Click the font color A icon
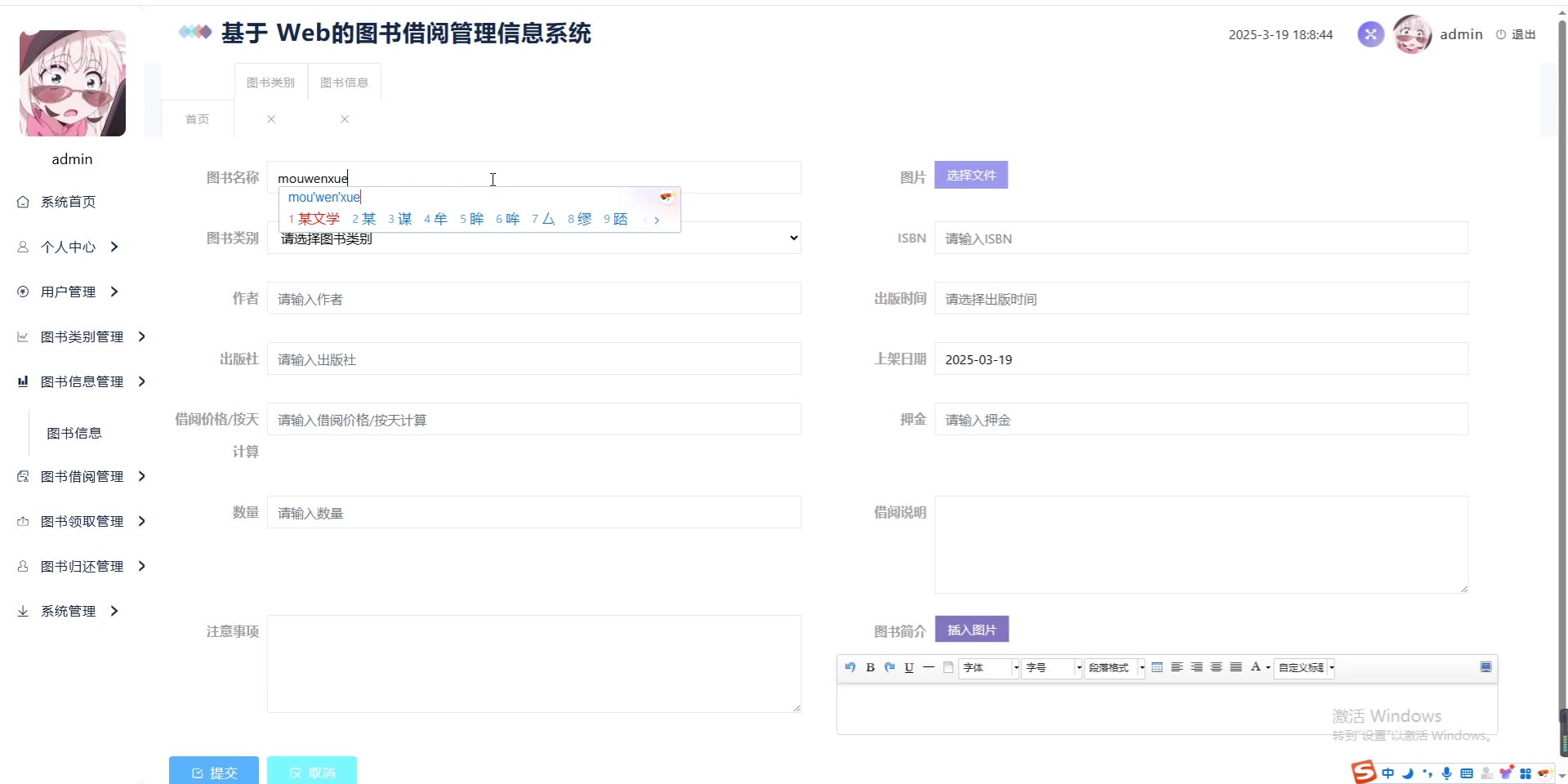The width and height of the screenshot is (1568, 784). 1256,667
